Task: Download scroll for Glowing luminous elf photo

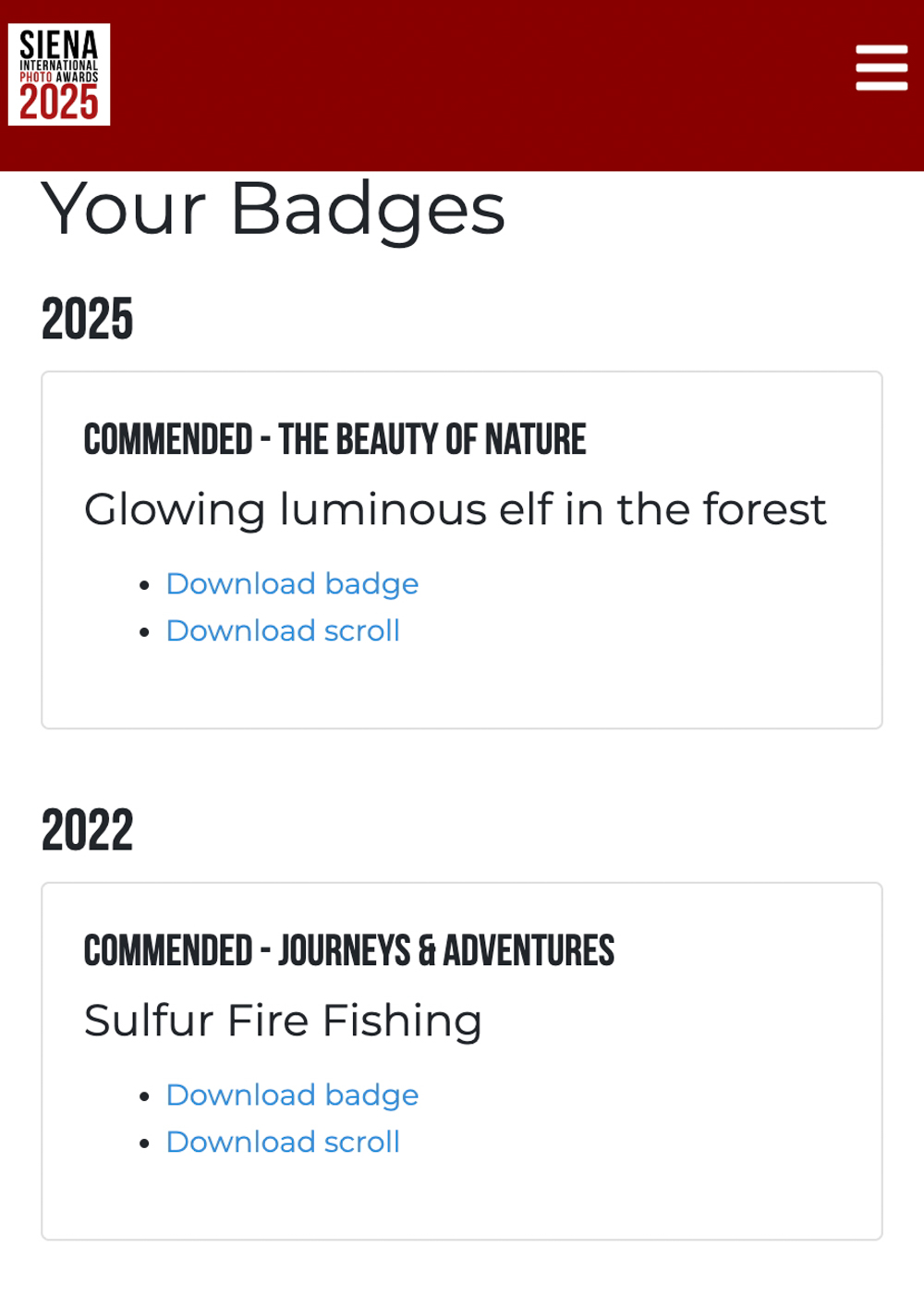Action: pos(283,630)
